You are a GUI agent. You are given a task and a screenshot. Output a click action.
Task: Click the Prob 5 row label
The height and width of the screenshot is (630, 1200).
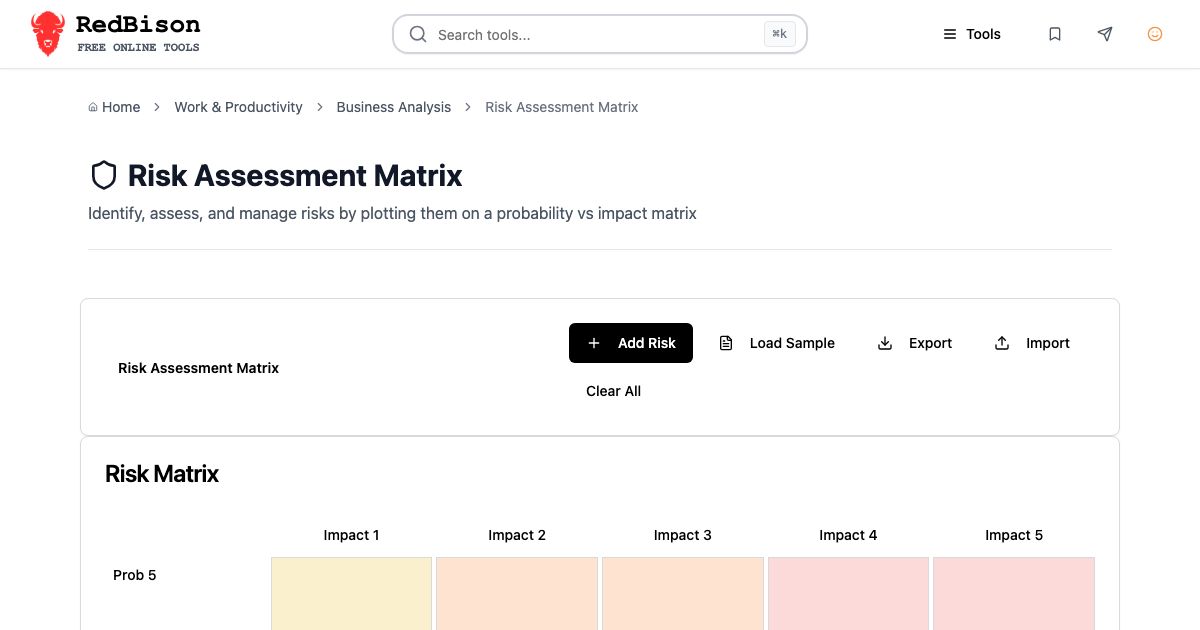135,575
